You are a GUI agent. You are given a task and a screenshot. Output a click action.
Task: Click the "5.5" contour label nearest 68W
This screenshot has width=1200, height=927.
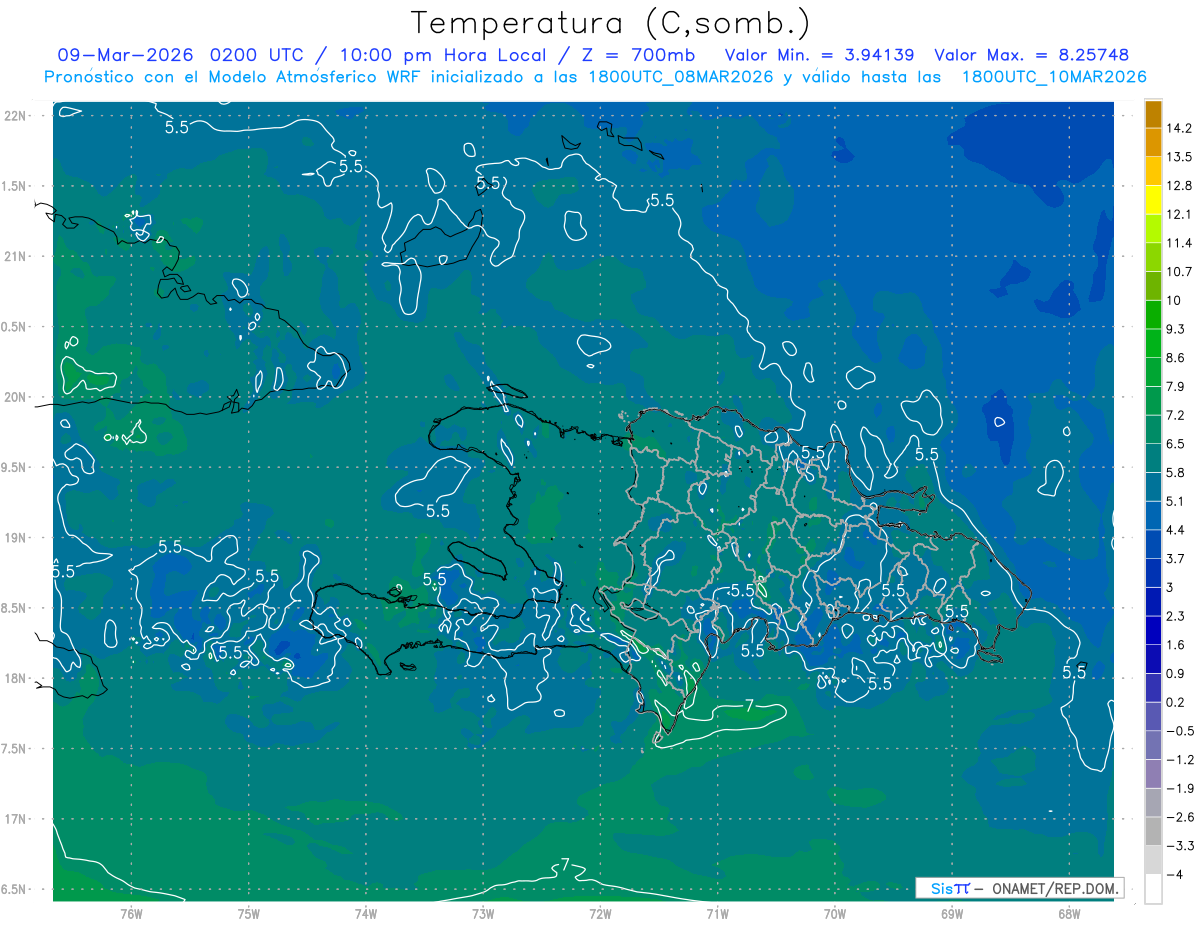pyautogui.click(x=1074, y=672)
